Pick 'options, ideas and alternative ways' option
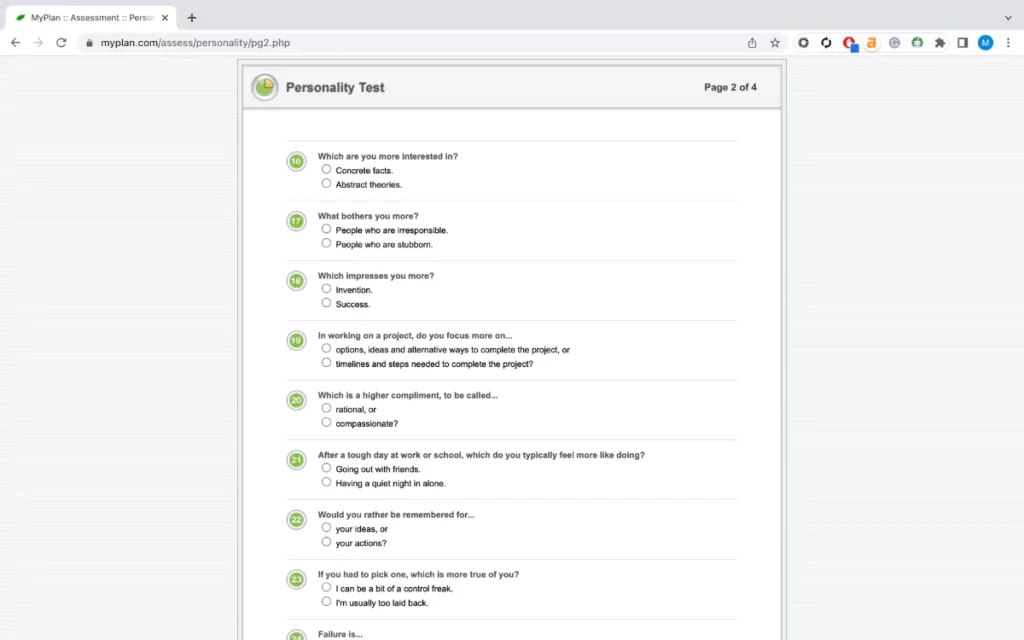 [x=326, y=349]
